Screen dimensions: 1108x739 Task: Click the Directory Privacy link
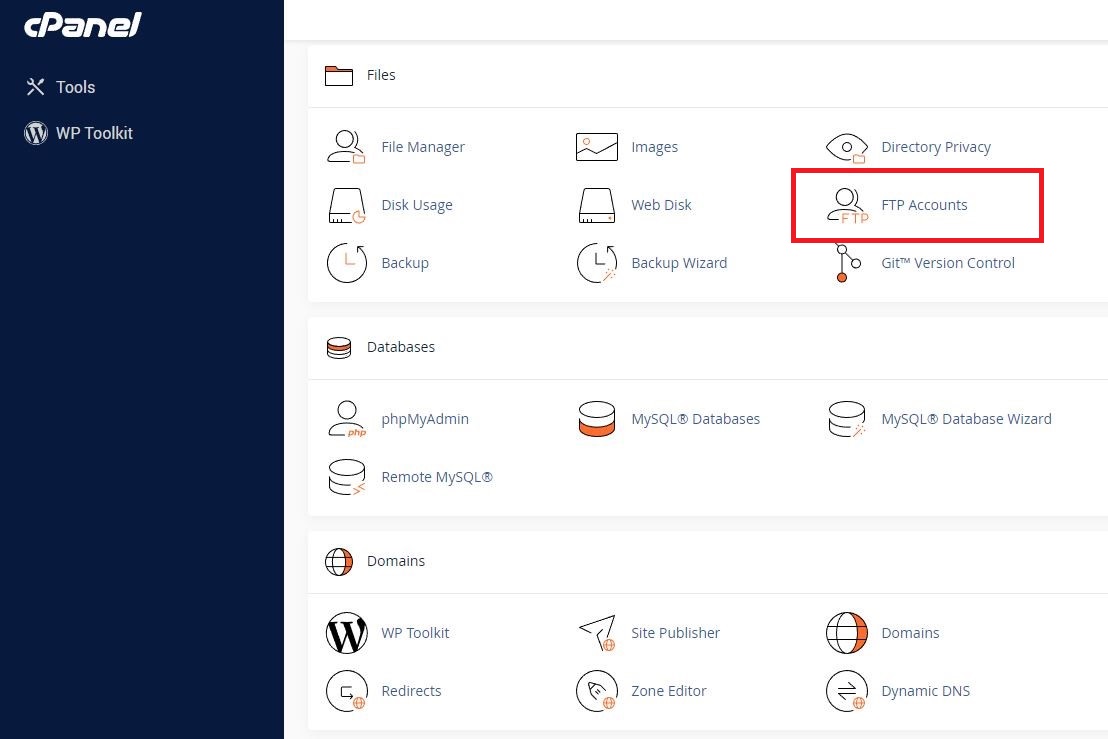(936, 147)
